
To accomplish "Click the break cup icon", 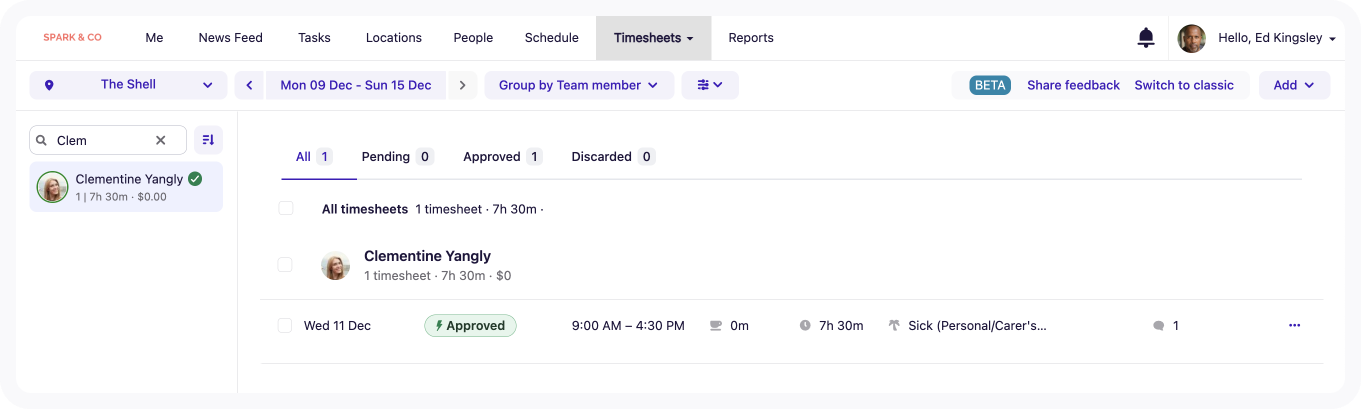I will (715, 326).
